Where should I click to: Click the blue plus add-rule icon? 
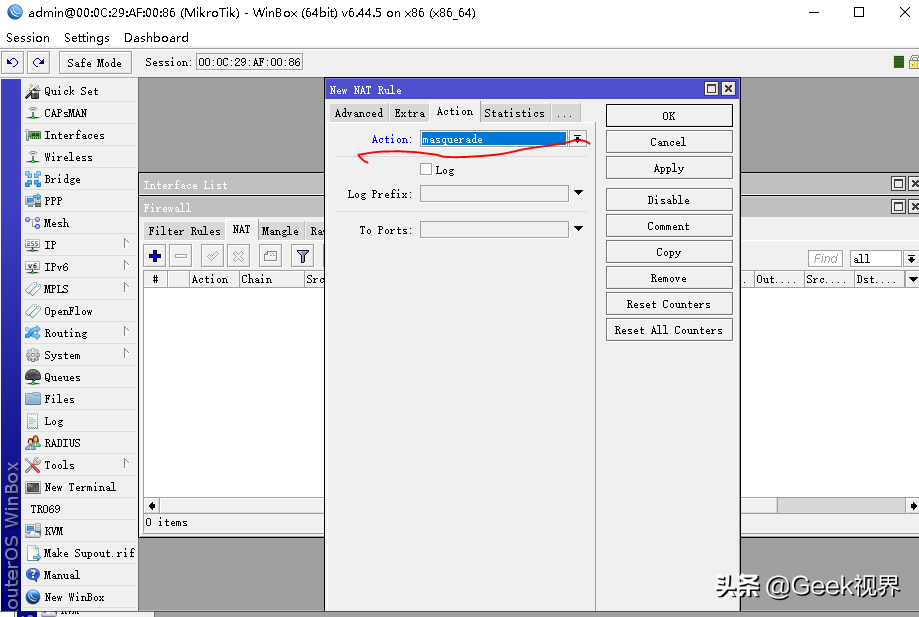[155, 256]
